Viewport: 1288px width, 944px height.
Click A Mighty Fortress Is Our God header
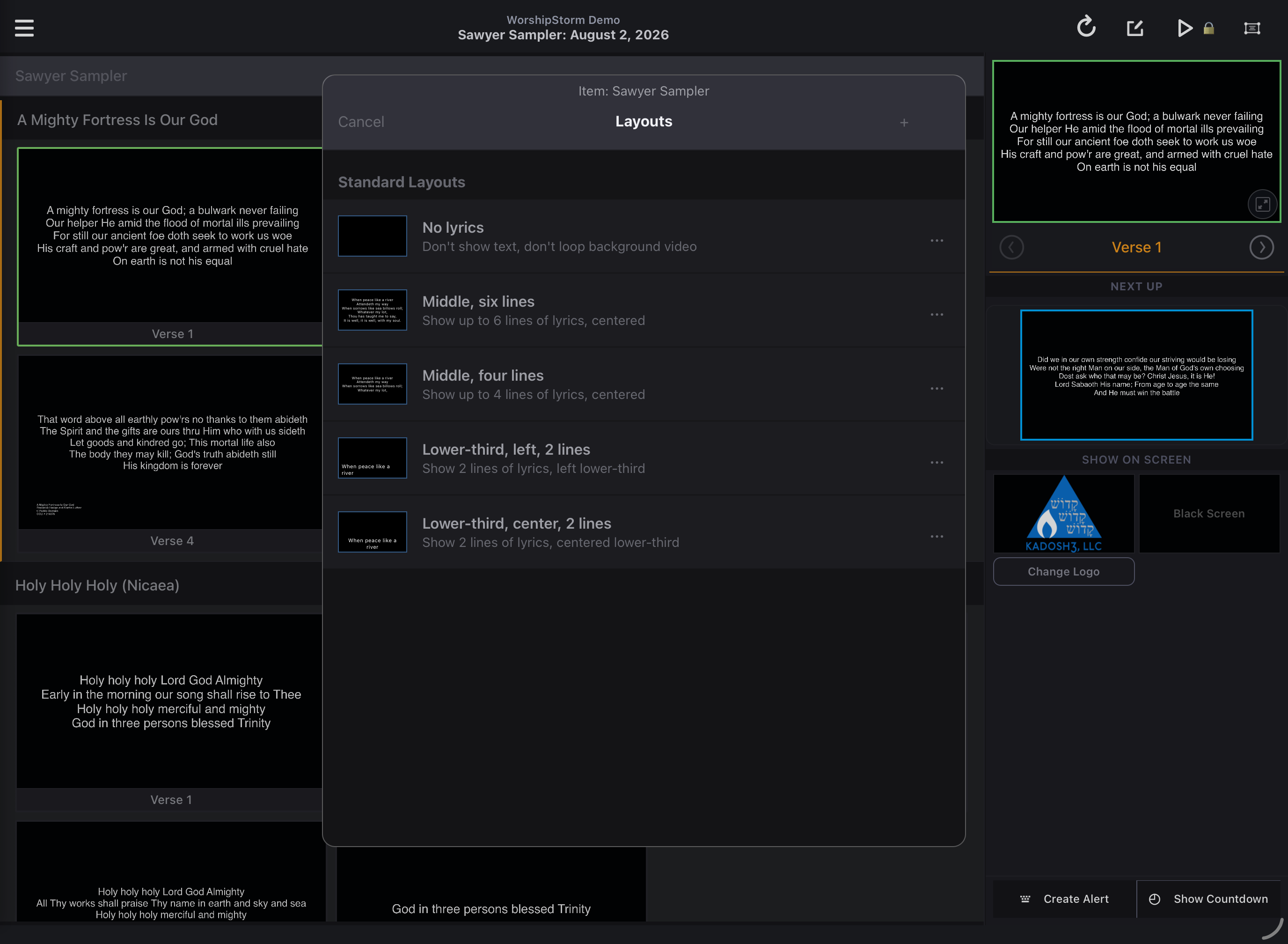117,120
